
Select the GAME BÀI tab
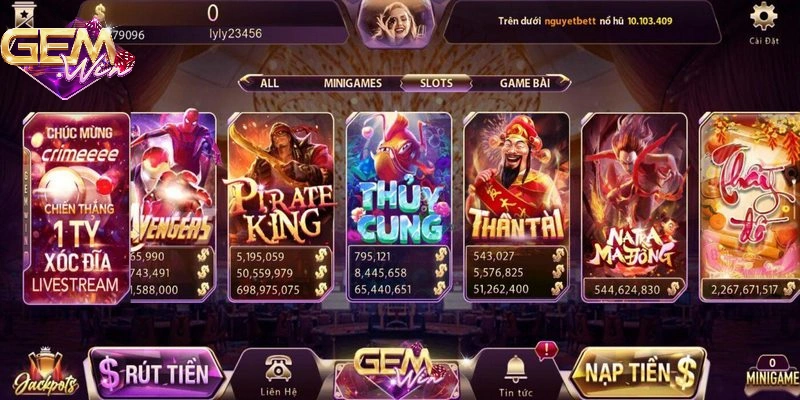coord(524,83)
